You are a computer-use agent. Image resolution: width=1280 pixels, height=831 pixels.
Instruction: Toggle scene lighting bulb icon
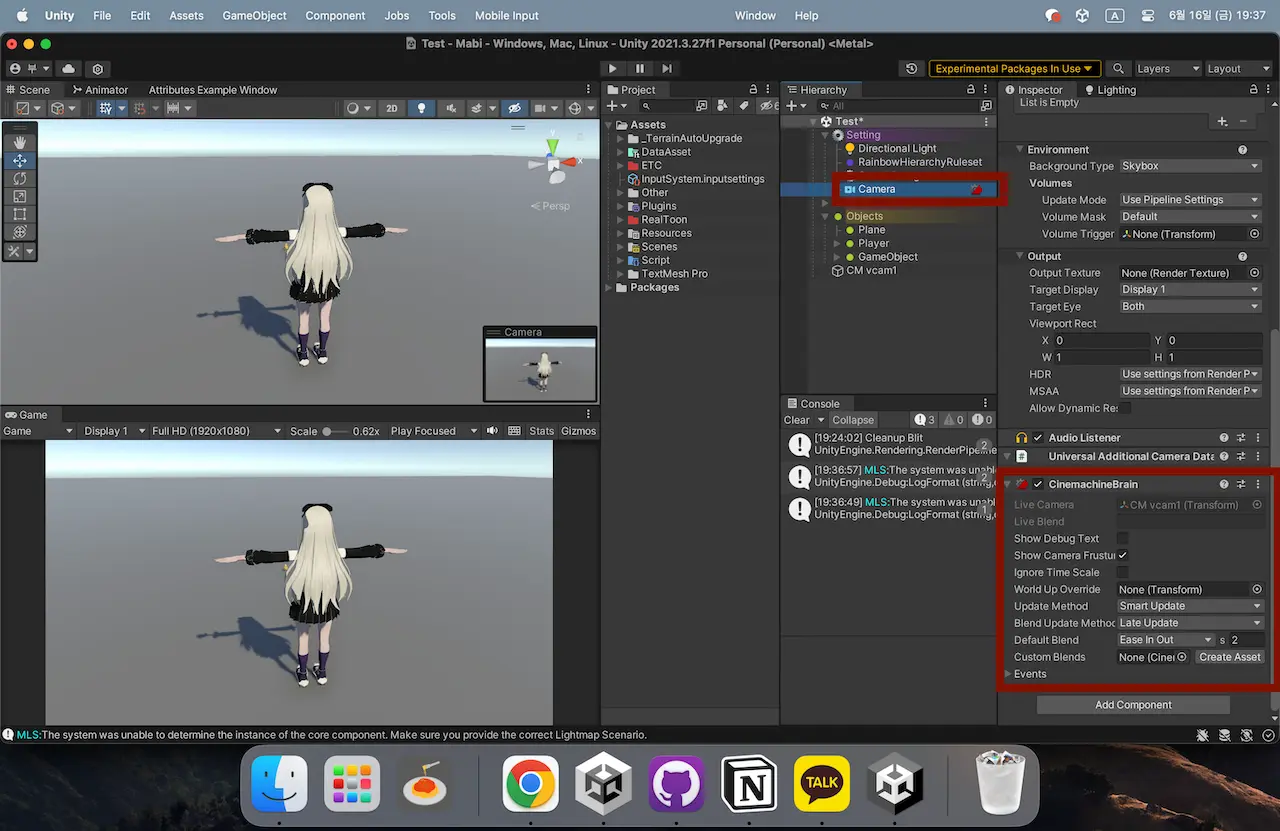[x=421, y=108]
